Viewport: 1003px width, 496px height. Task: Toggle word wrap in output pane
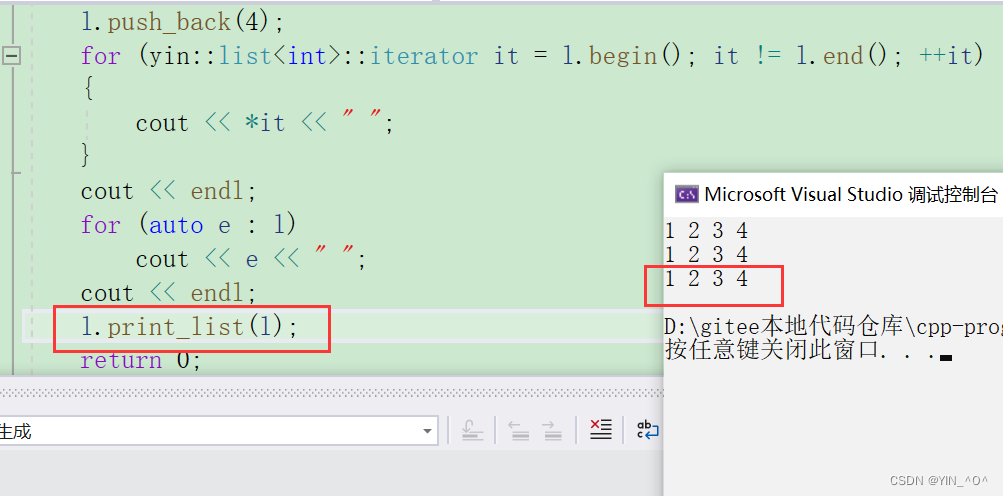647,429
